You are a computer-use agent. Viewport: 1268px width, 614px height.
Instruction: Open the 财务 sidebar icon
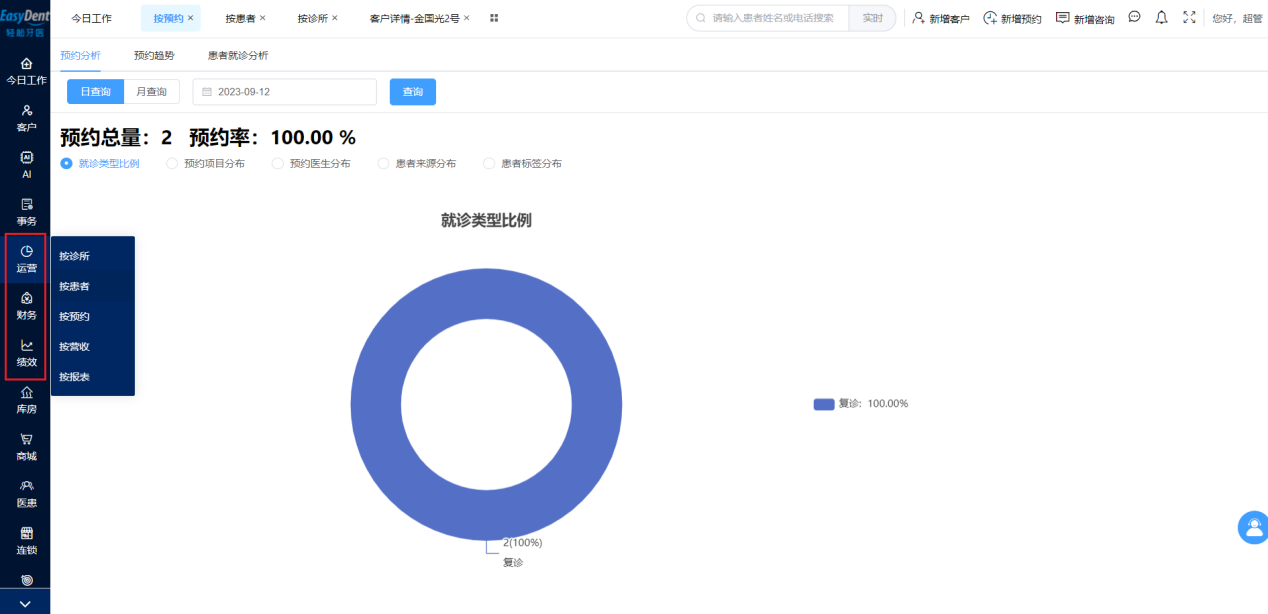(26, 298)
